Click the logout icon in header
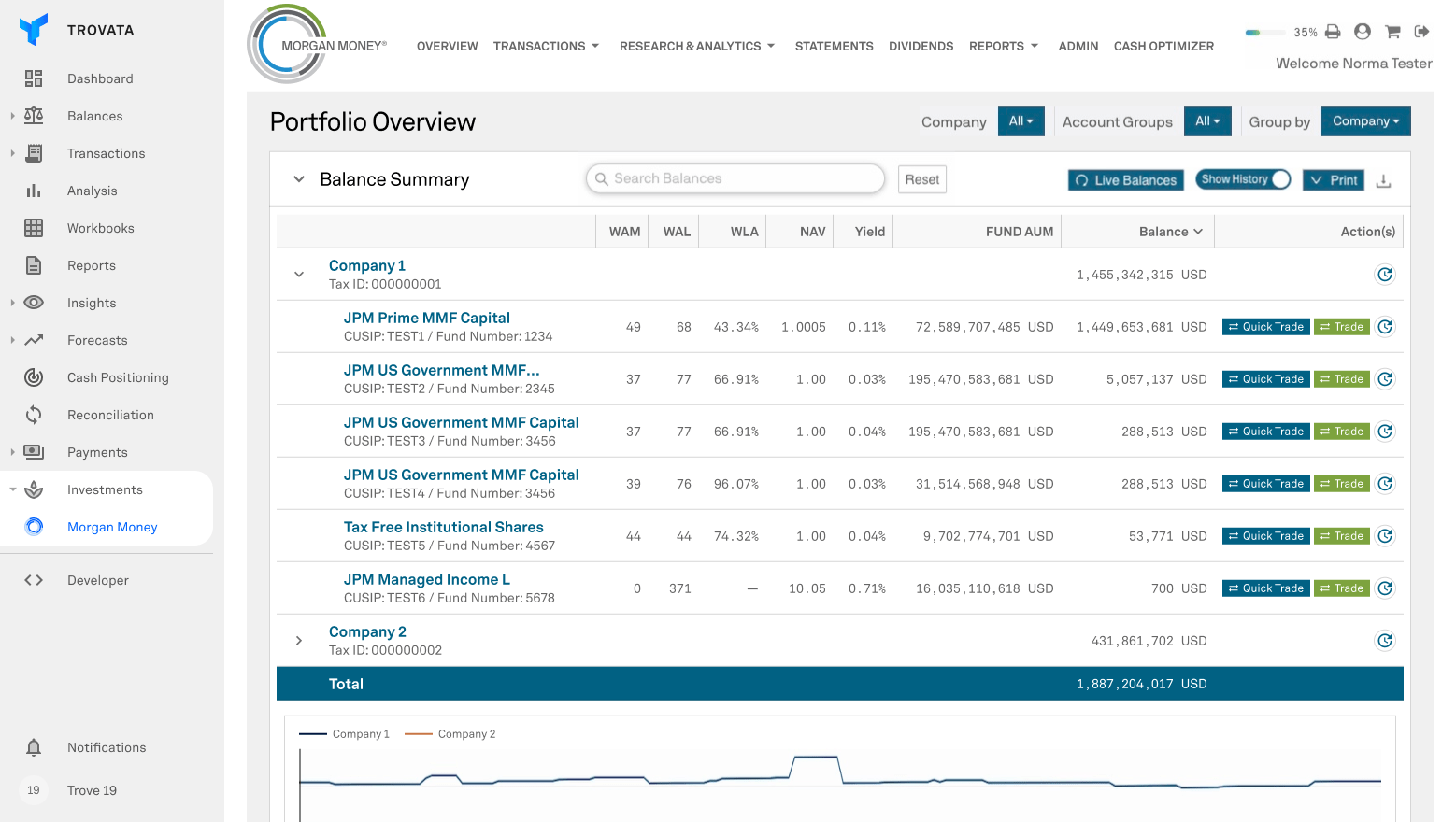Viewport: 1456px width, 822px height. [1421, 32]
